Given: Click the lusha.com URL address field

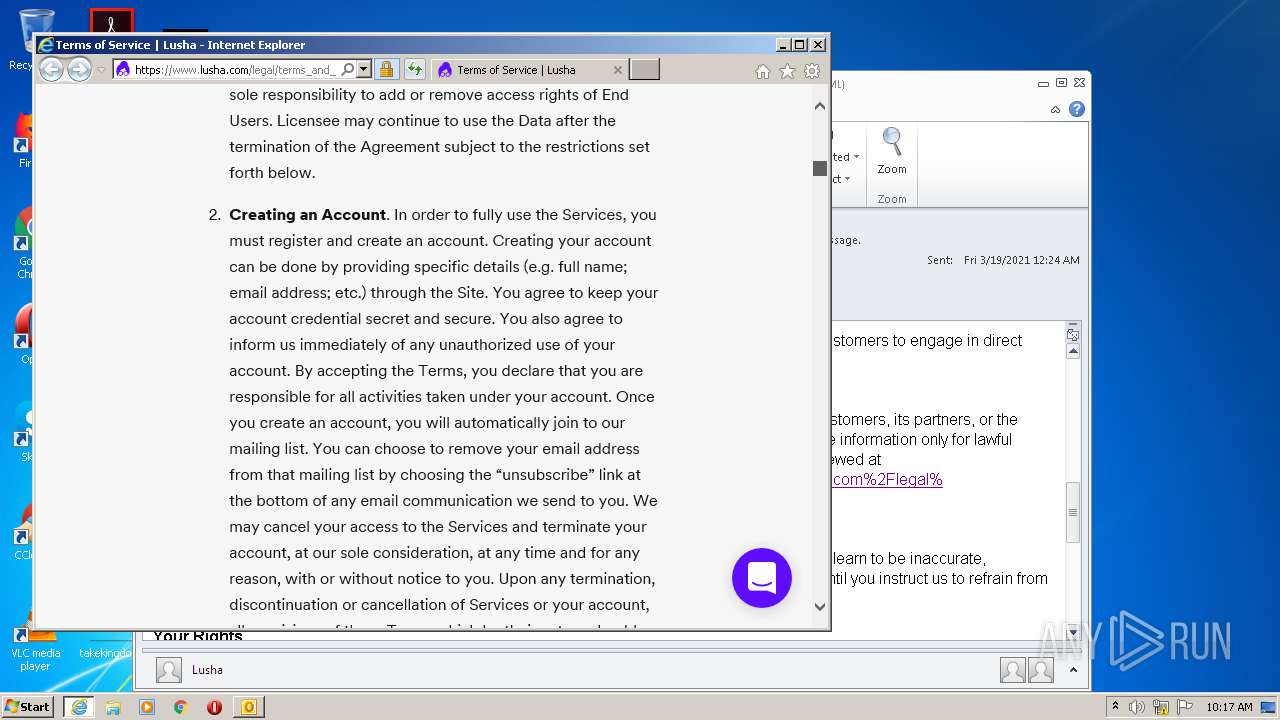Looking at the screenshot, I should coord(236,70).
